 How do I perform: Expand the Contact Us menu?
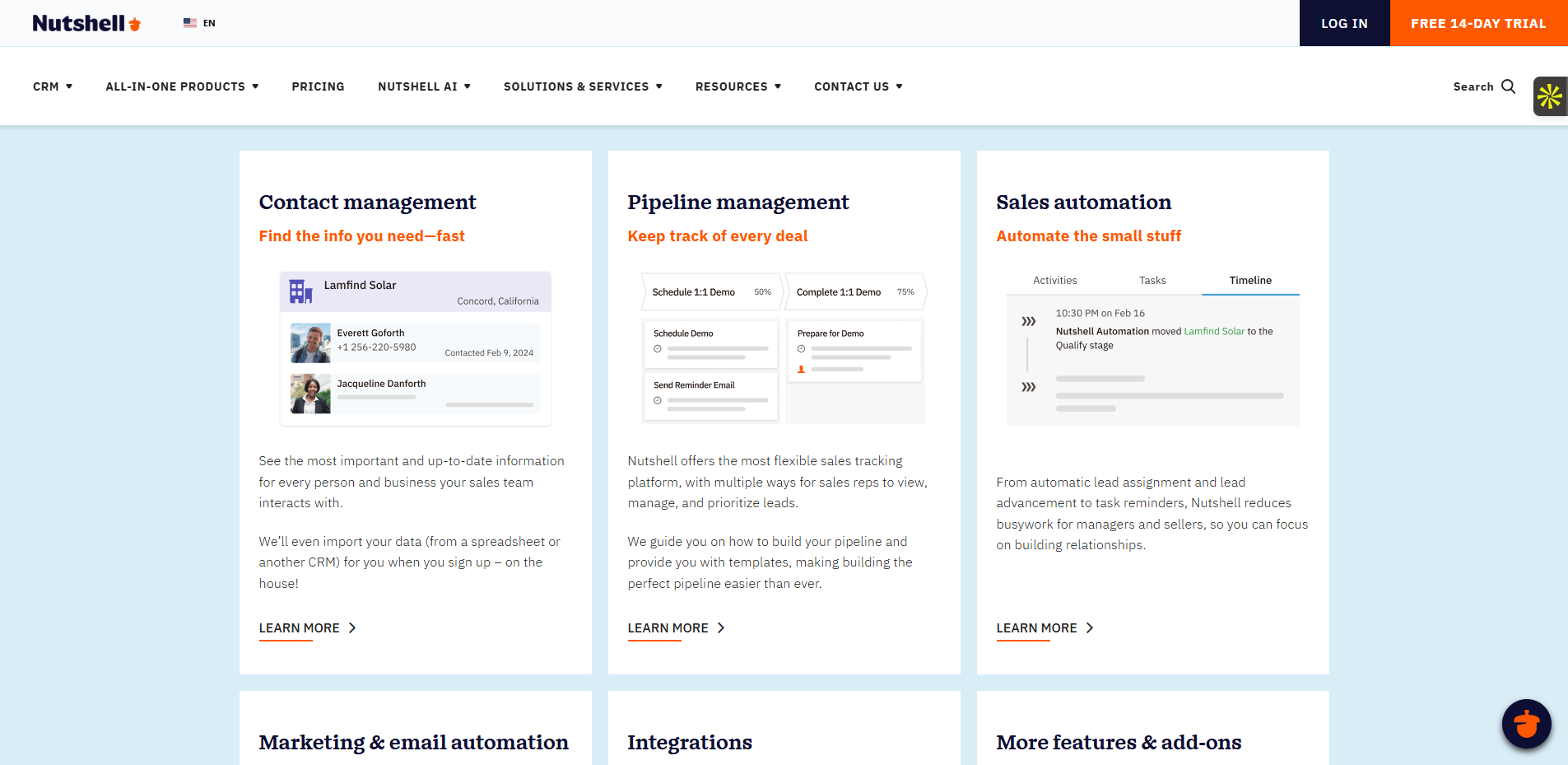tap(858, 86)
